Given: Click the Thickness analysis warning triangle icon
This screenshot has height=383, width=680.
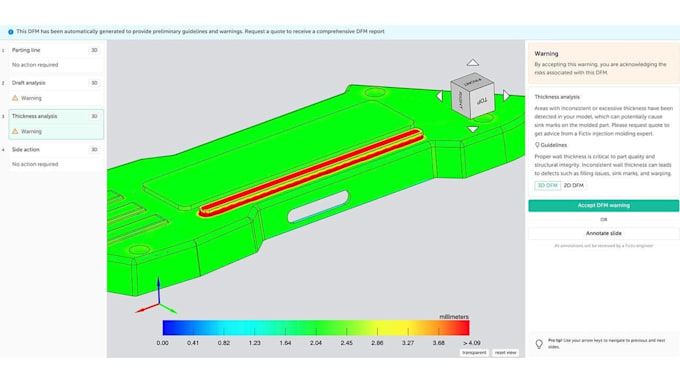Looking at the screenshot, I should (x=15, y=131).
